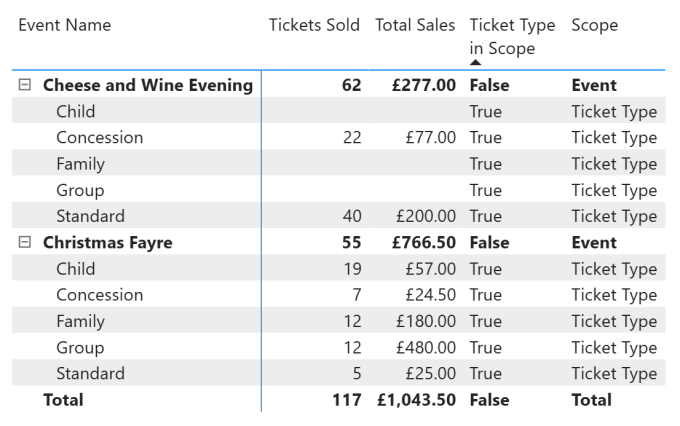Select the Cheese and Wine Evening row label

pos(148,85)
